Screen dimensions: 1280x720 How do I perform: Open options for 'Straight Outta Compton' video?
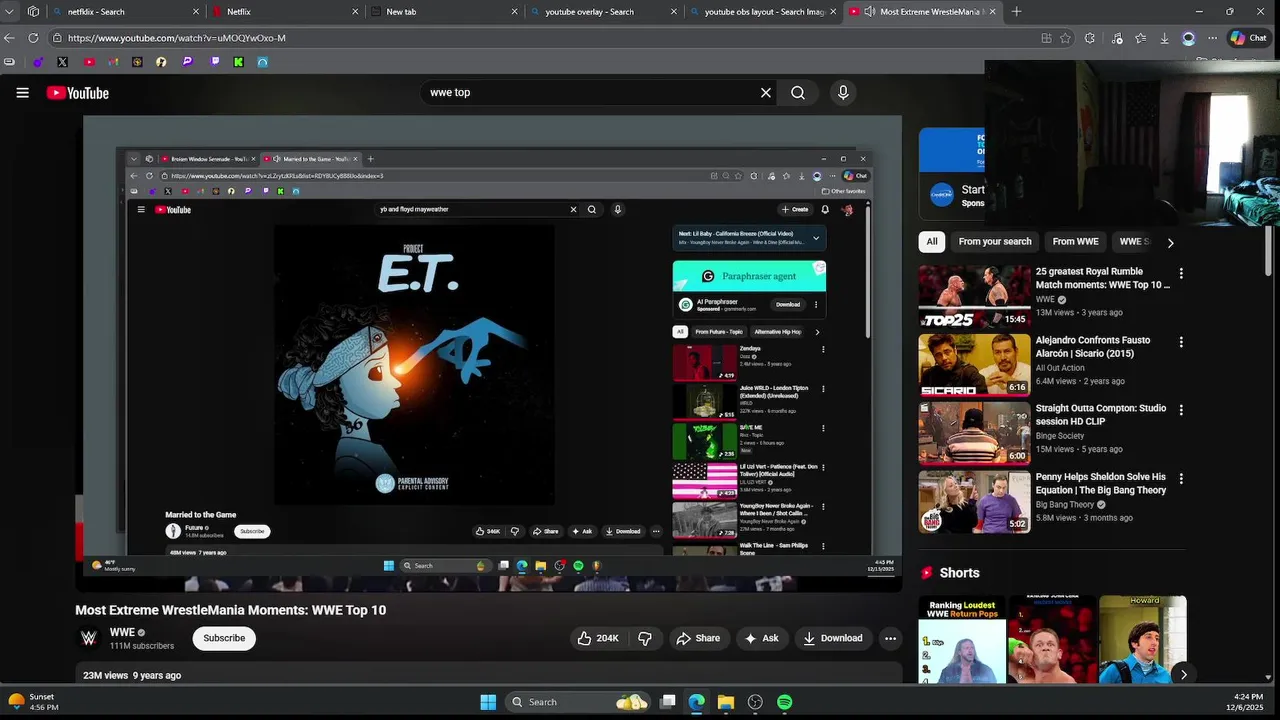click(x=1181, y=410)
